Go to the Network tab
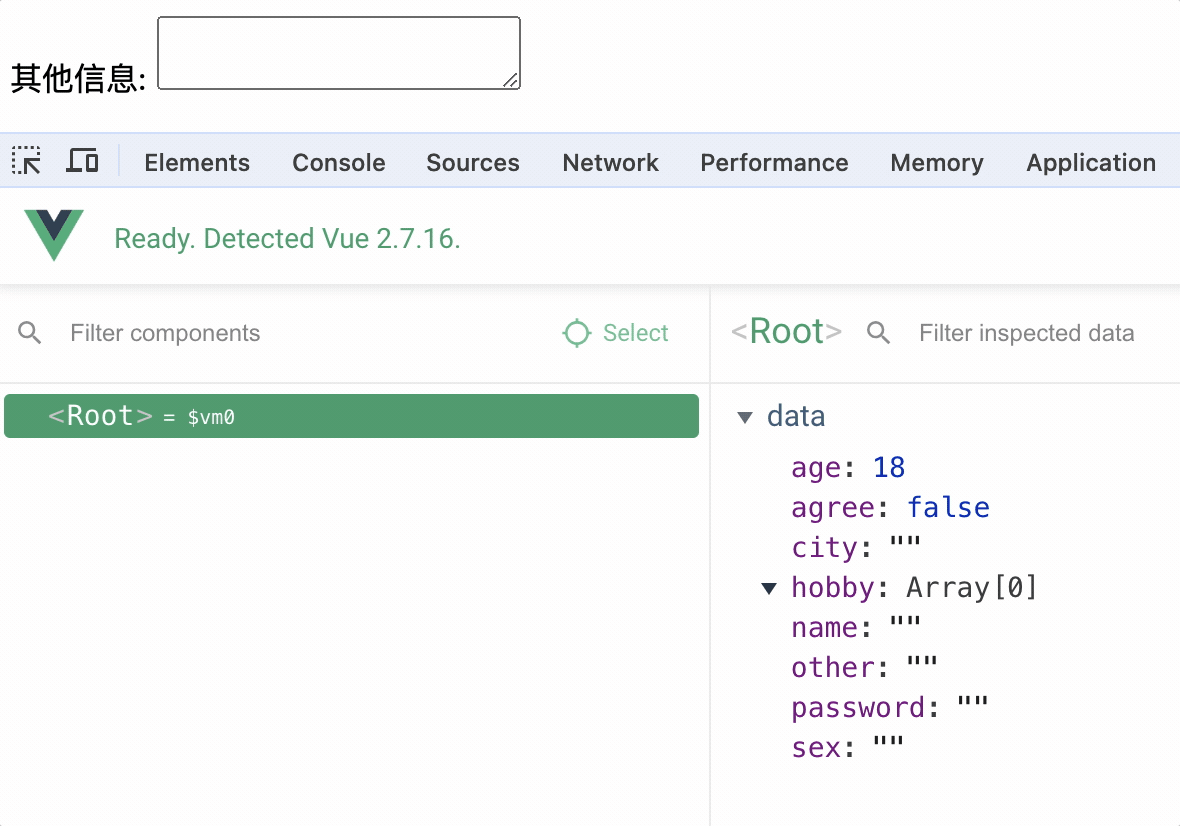 tap(610, 163)
